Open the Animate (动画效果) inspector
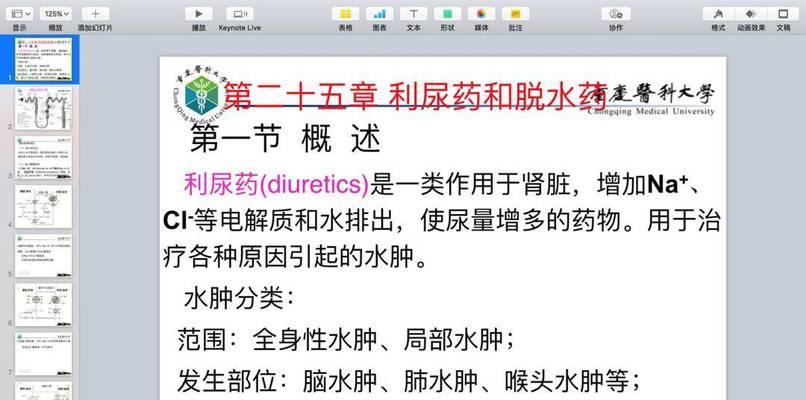806x400 pixels. pyautogui.click(x=751, y=14)
